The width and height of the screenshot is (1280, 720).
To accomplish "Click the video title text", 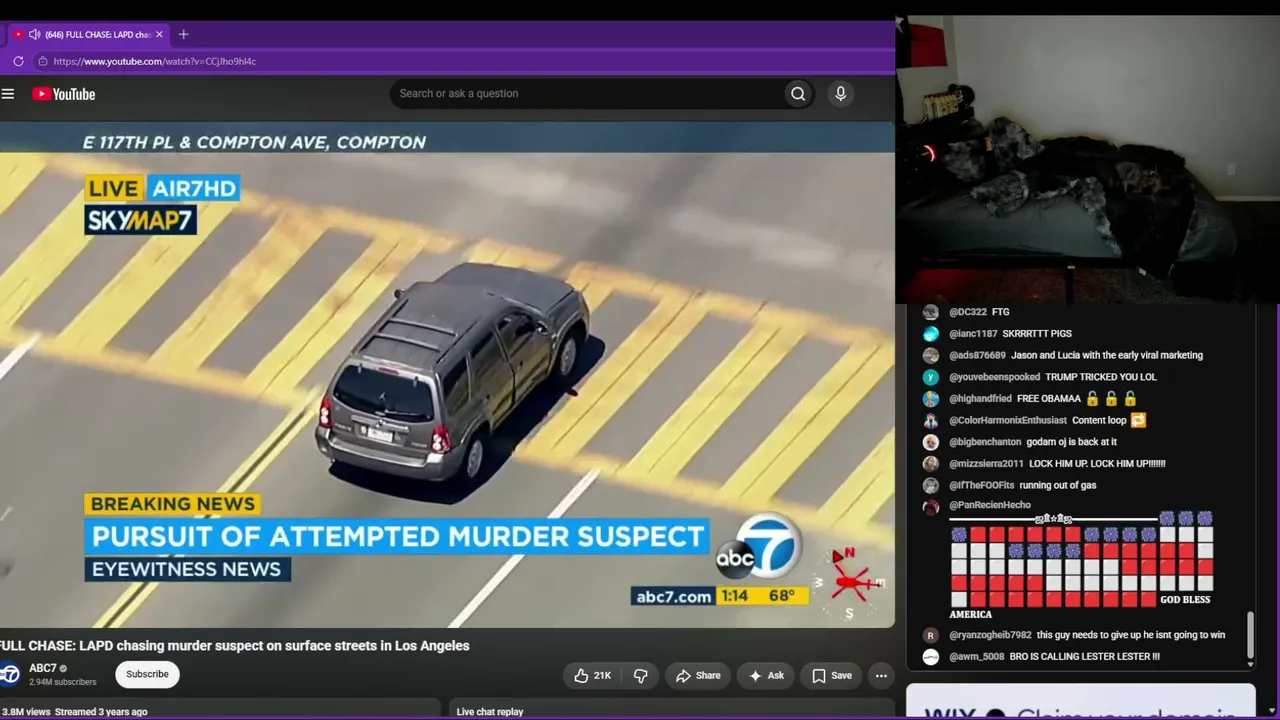I will point(235,646).
